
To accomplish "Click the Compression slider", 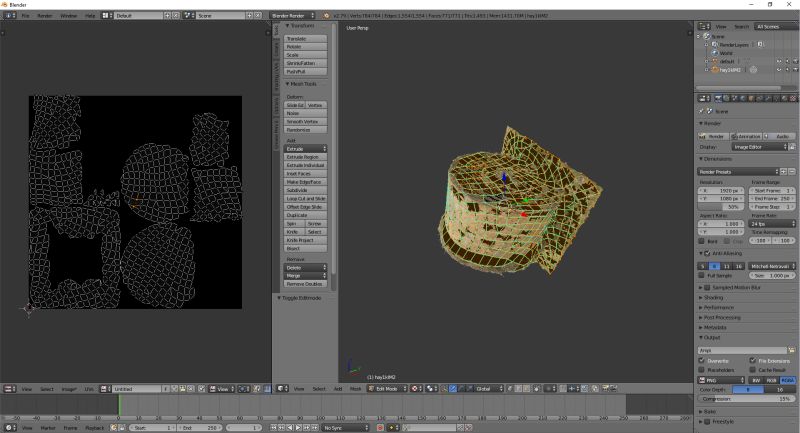I will coord(746,399).
